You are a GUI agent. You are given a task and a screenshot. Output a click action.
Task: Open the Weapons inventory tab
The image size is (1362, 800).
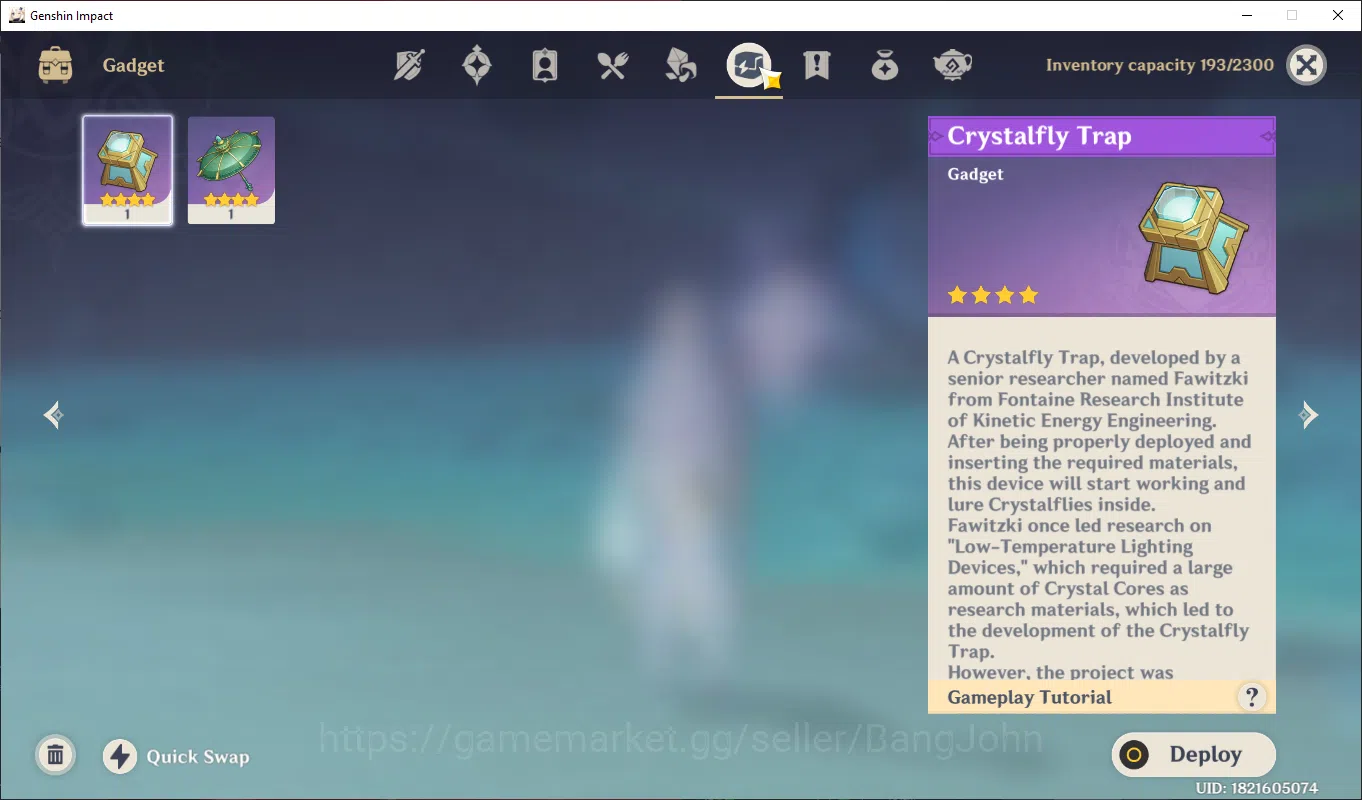[x=409, y=65]
